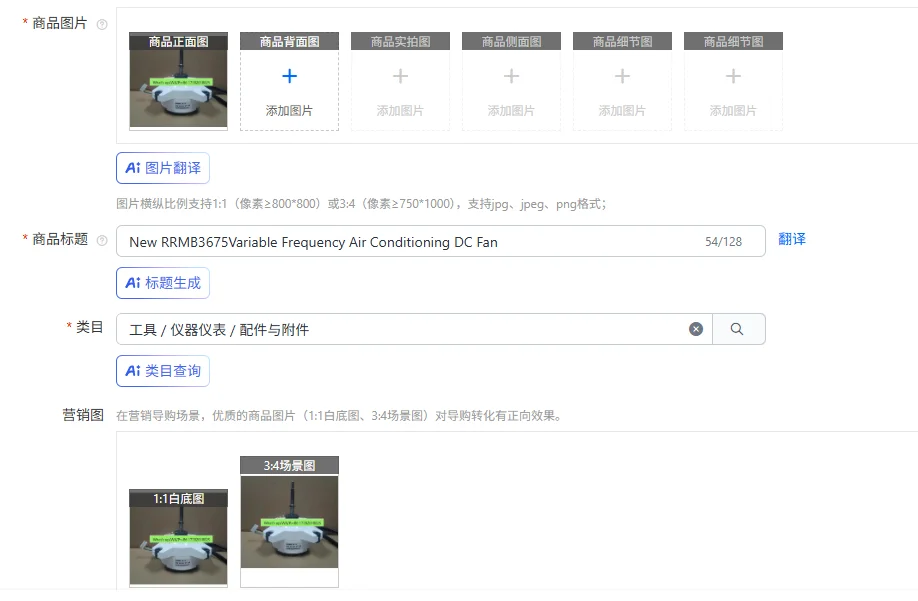918x601 pixels.
Task: Focus the 商品标题 input field
Action: (440, 241)
